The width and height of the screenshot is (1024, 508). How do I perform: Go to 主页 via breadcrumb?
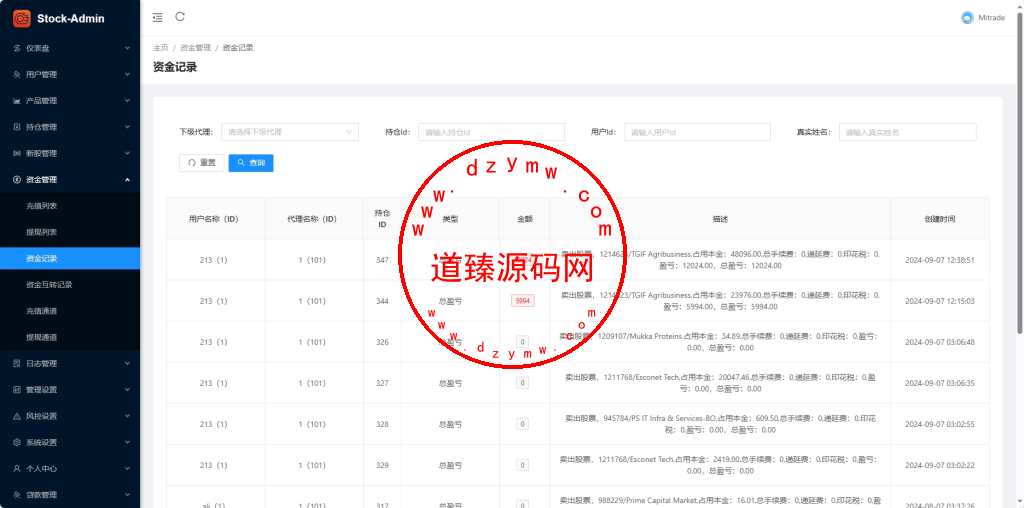[x=161, y=48]
